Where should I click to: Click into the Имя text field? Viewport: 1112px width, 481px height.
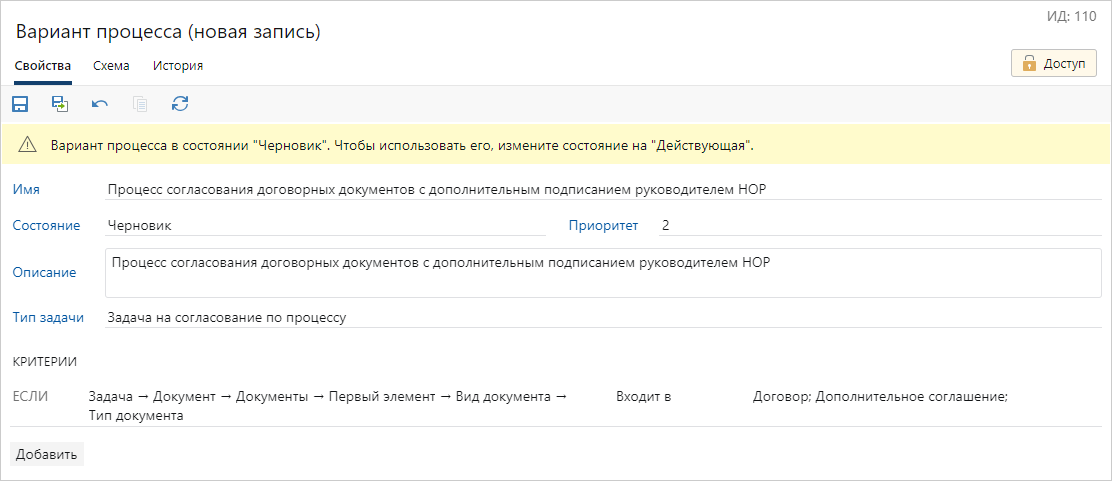point(600,190)
